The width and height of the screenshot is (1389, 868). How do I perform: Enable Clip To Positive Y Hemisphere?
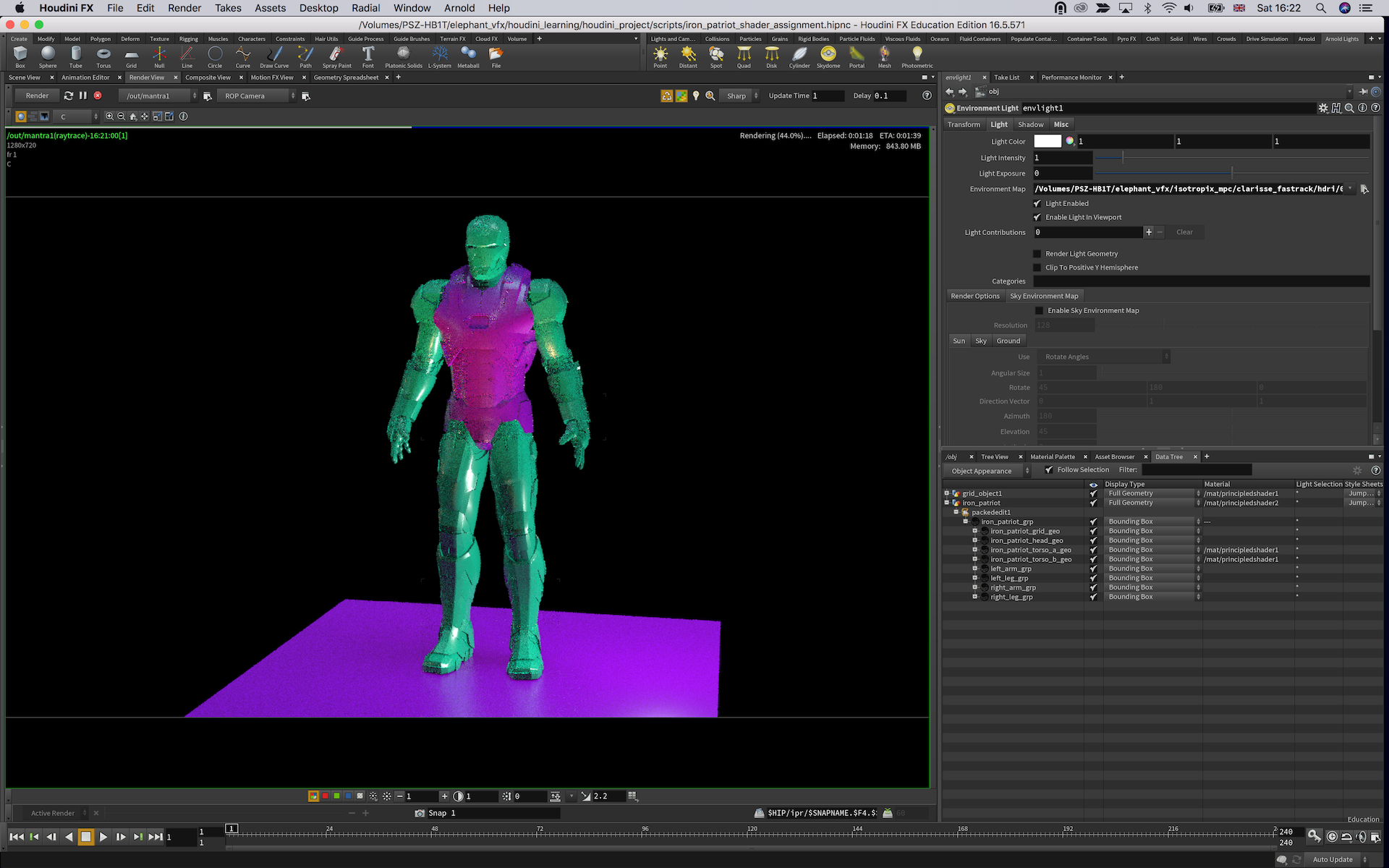click(x=1037, y=268)
